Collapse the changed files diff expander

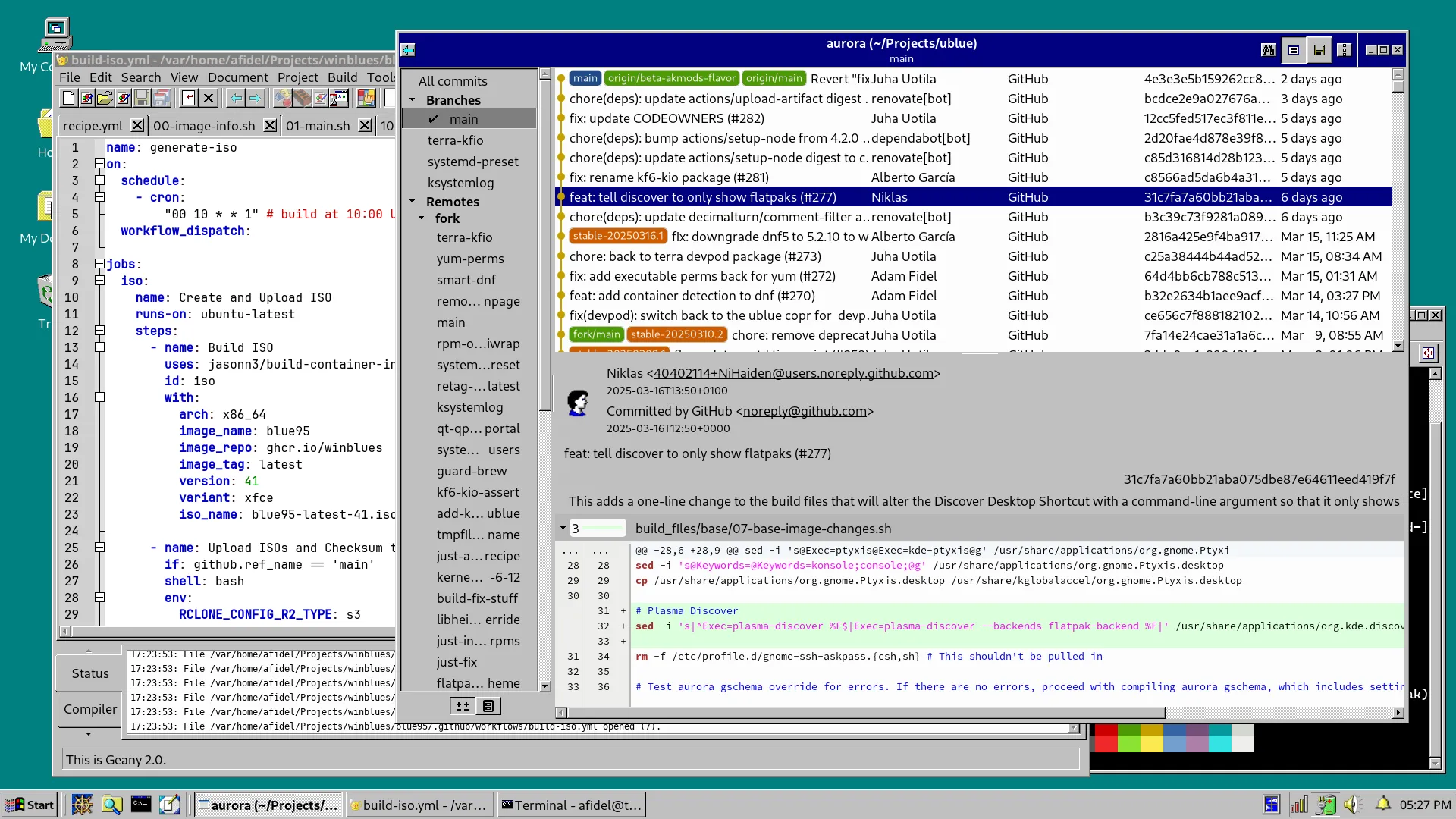point(563,529)
